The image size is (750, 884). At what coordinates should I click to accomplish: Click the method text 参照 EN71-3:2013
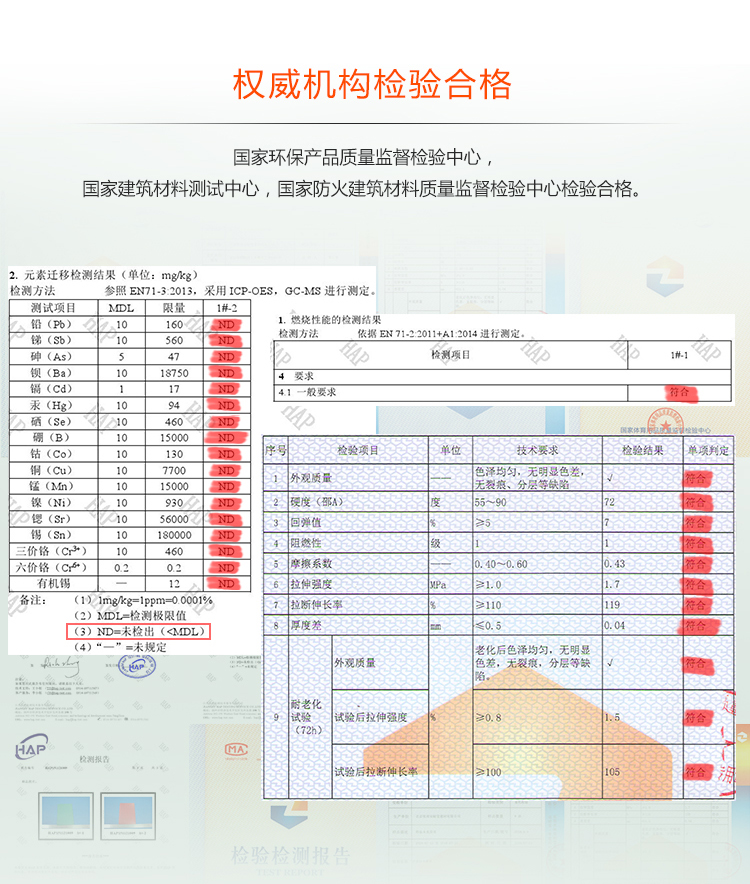(x=151, y=291)
